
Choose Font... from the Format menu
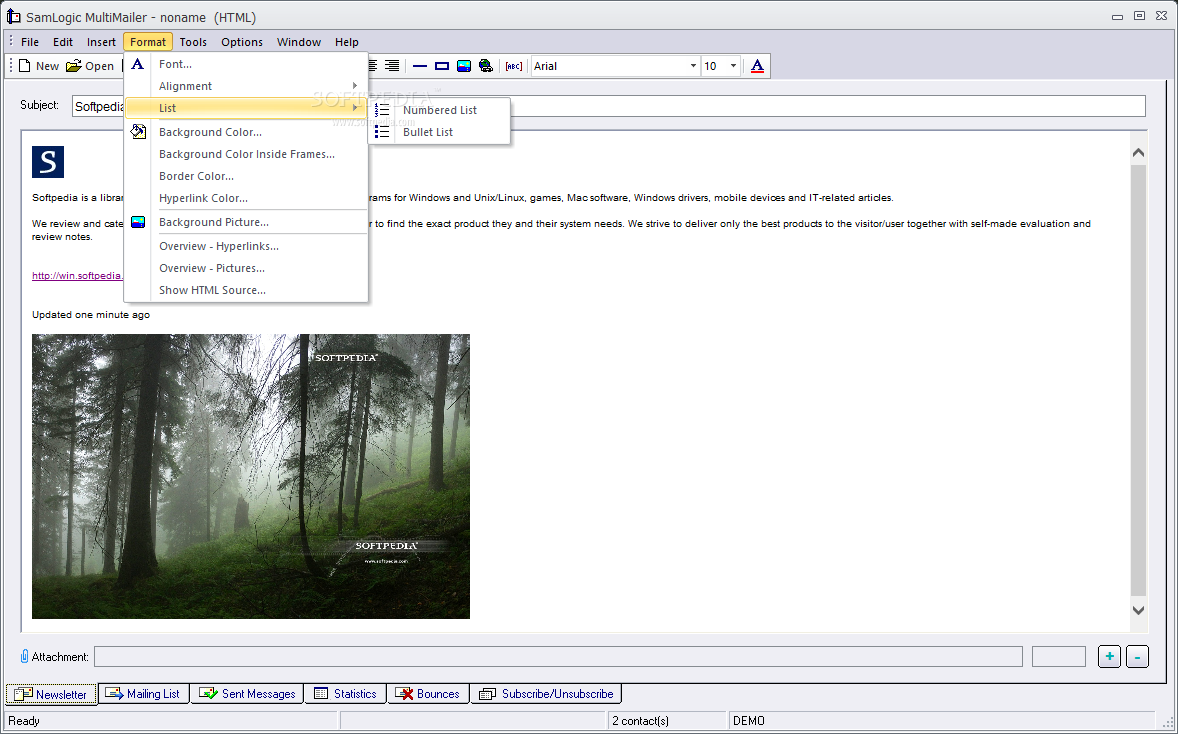click(x=246, y=65)
